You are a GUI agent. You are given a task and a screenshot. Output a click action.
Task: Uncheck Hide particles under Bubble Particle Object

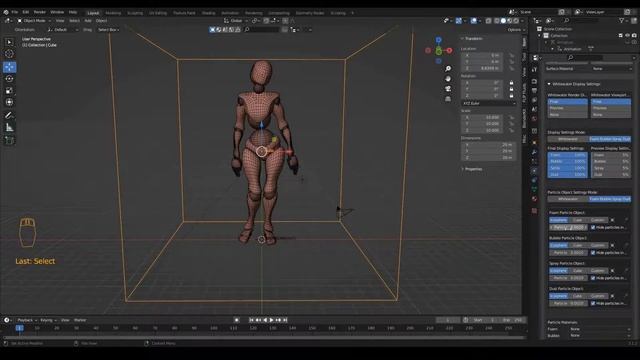593,253
